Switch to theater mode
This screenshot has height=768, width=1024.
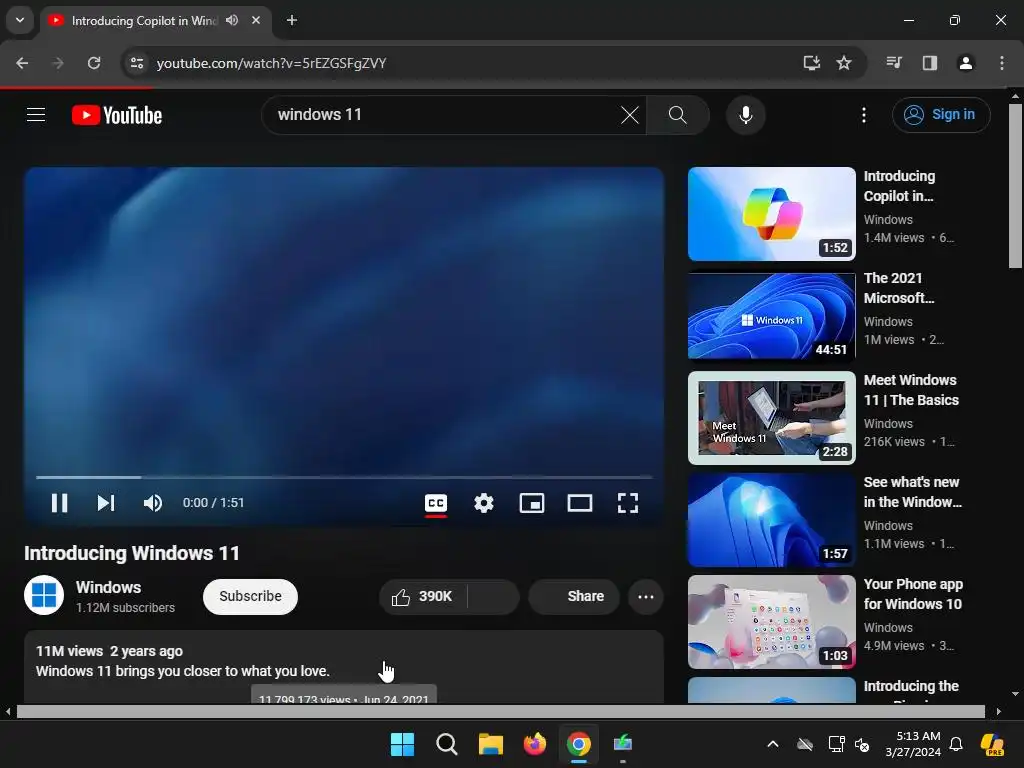pos(580,503)
